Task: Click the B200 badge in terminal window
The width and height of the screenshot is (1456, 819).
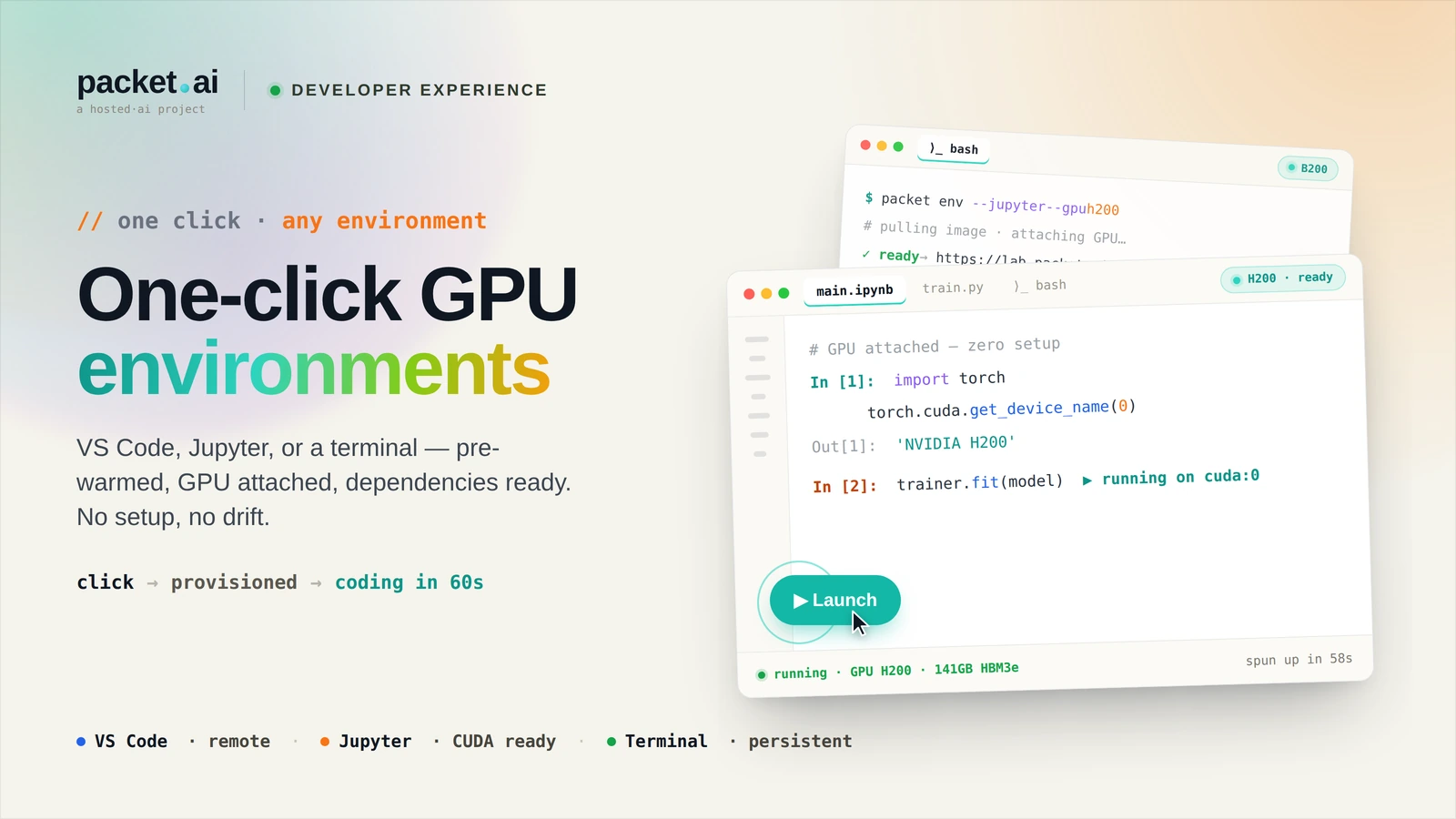Action: click(1308, 168)
